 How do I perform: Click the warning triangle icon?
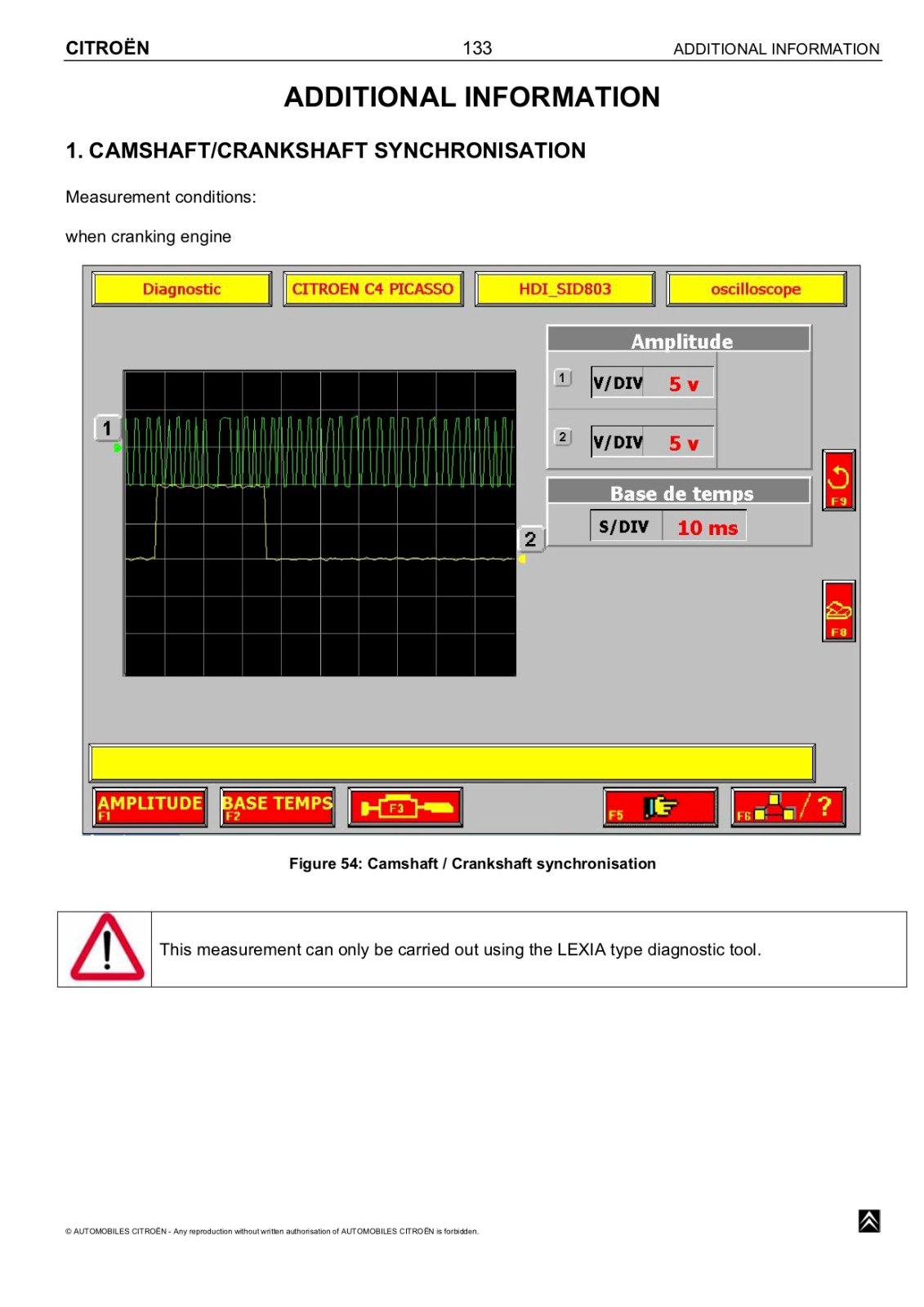(107, 948)
